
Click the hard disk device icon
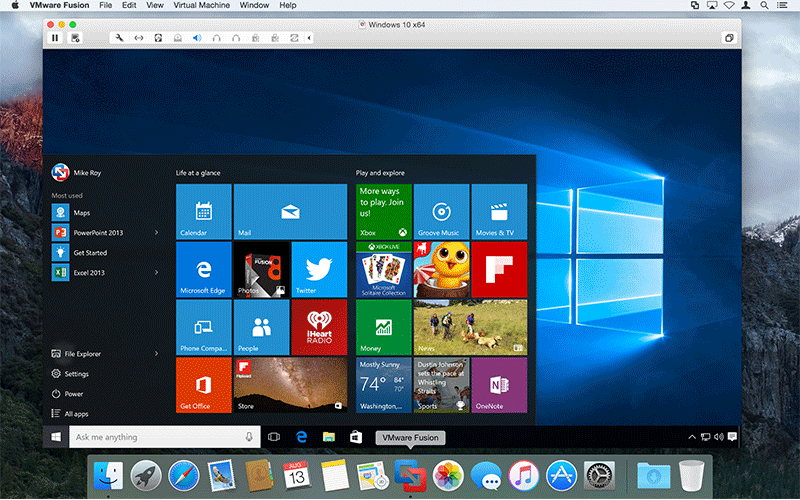(x=158, y=38)
